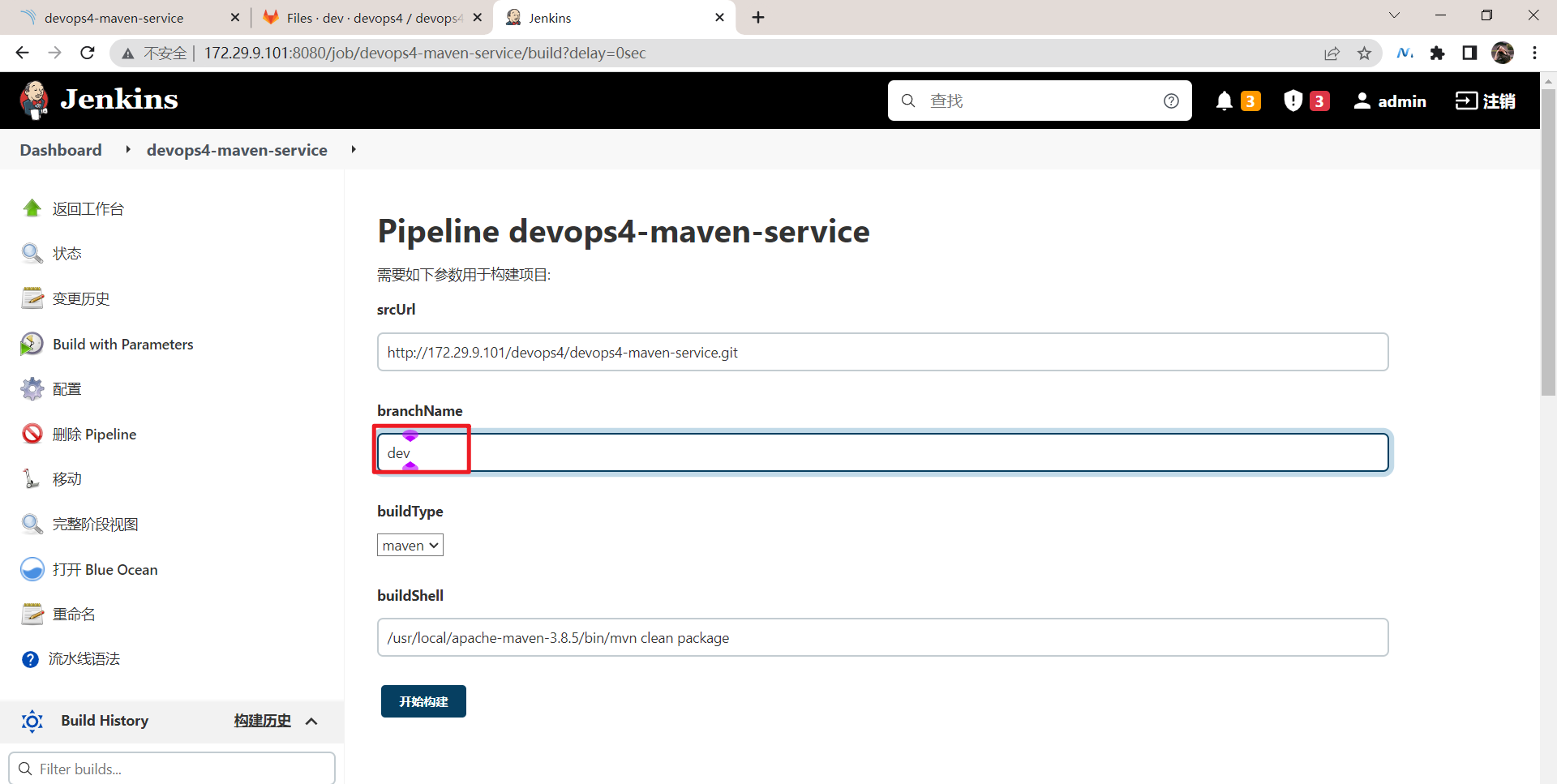Open the tab search dropdown arrow
Screen dimensions: 1557x784
1394,15
